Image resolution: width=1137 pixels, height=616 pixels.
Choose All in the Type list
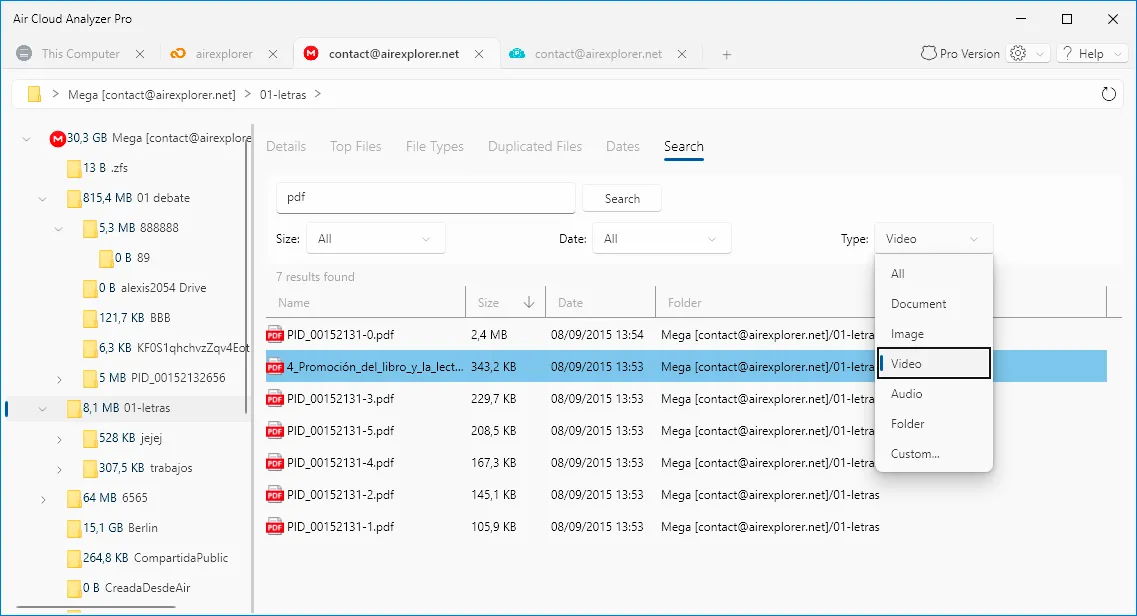(934, 274)
